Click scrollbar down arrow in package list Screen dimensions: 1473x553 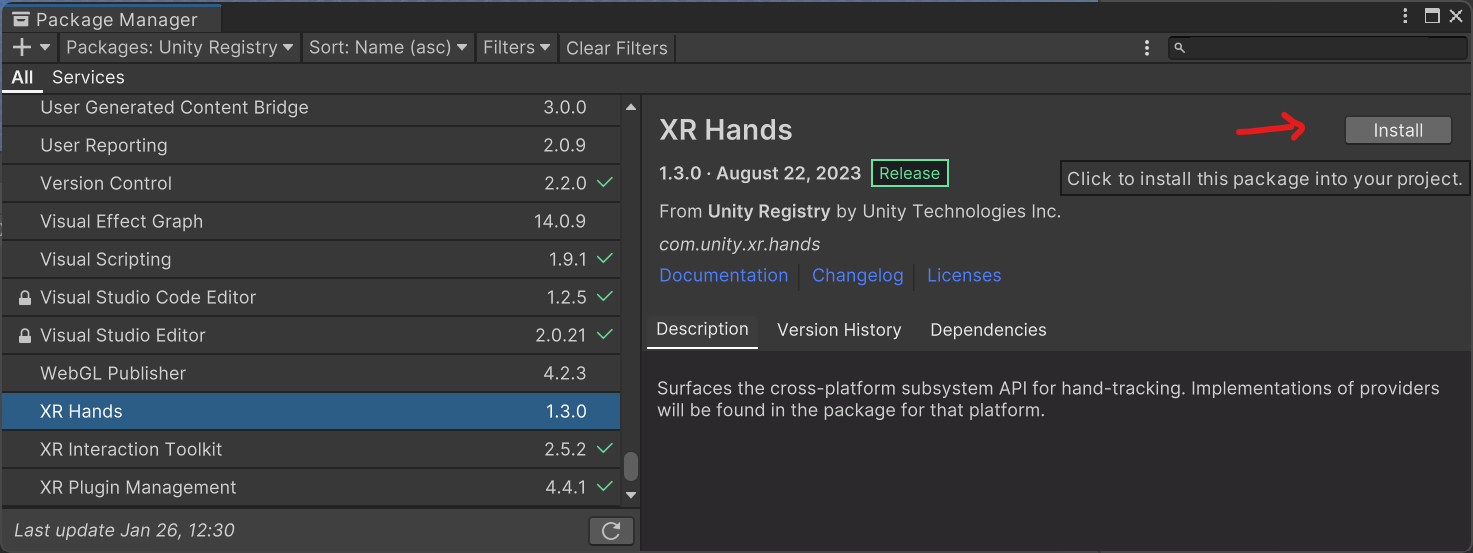point(630,494)
